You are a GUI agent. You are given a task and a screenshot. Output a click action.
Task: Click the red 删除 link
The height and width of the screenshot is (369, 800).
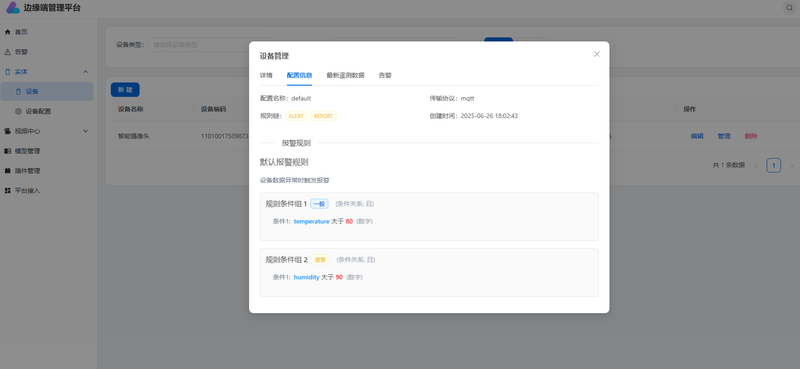[751, 136]
